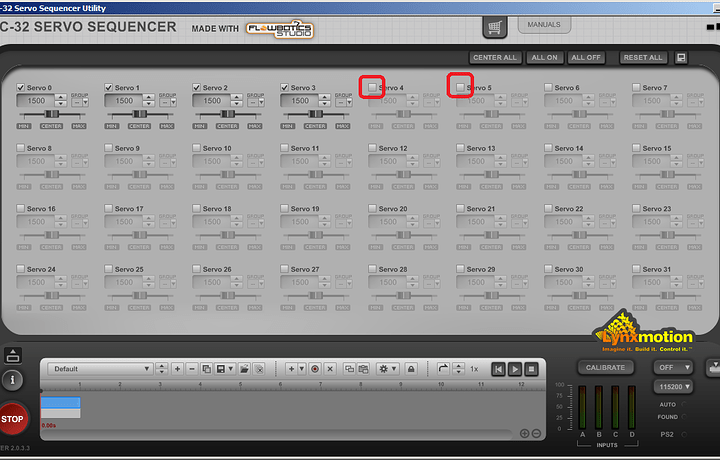Click the ALL OFF button

(586, 57)
